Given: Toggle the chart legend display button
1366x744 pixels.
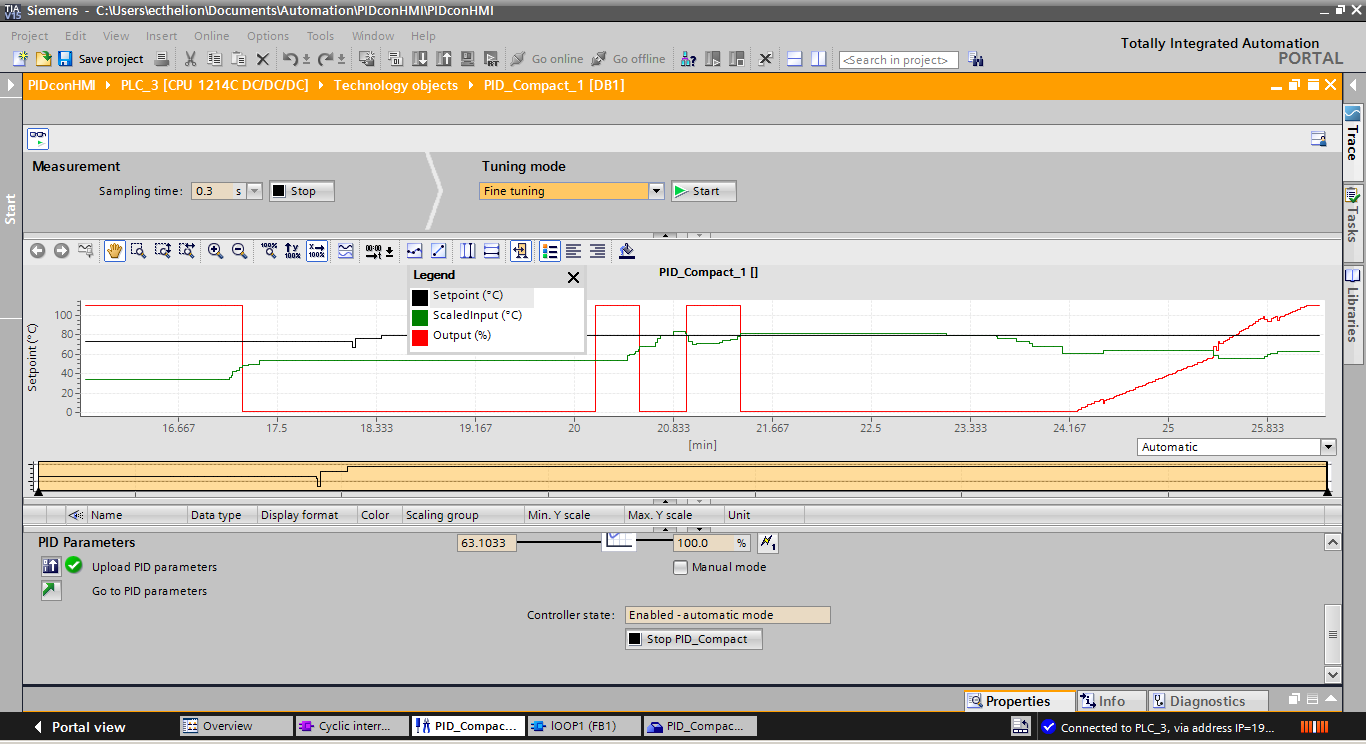Looking at the screenshot, I should click(x=550, y=251).
